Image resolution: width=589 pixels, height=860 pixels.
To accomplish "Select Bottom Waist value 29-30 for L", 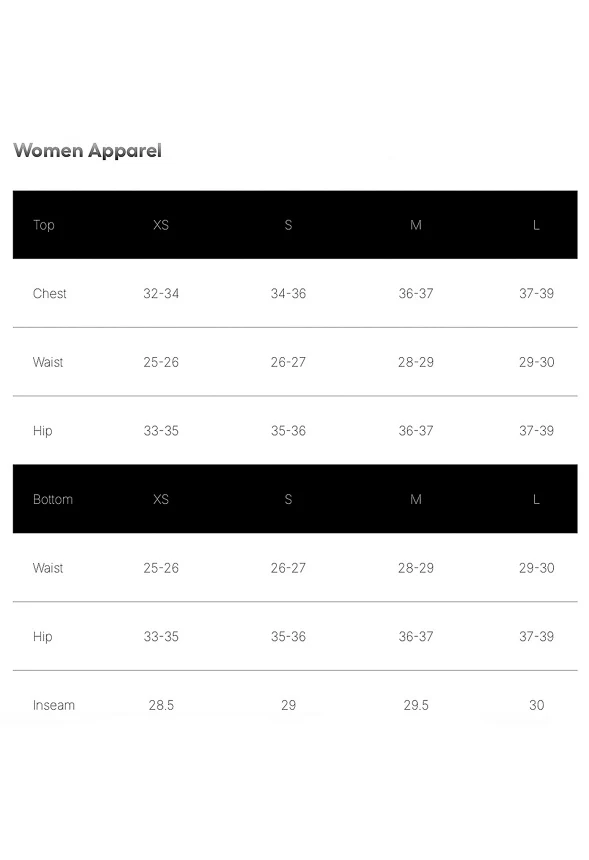I will (536, 568).
